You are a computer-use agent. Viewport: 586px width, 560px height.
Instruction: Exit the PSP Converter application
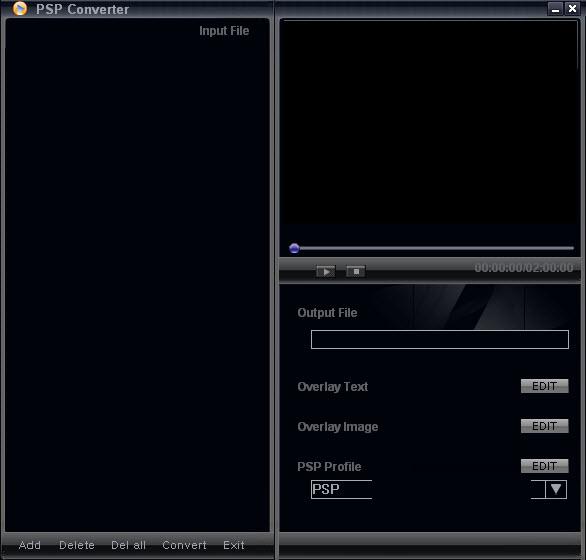(x=234, y=545)
